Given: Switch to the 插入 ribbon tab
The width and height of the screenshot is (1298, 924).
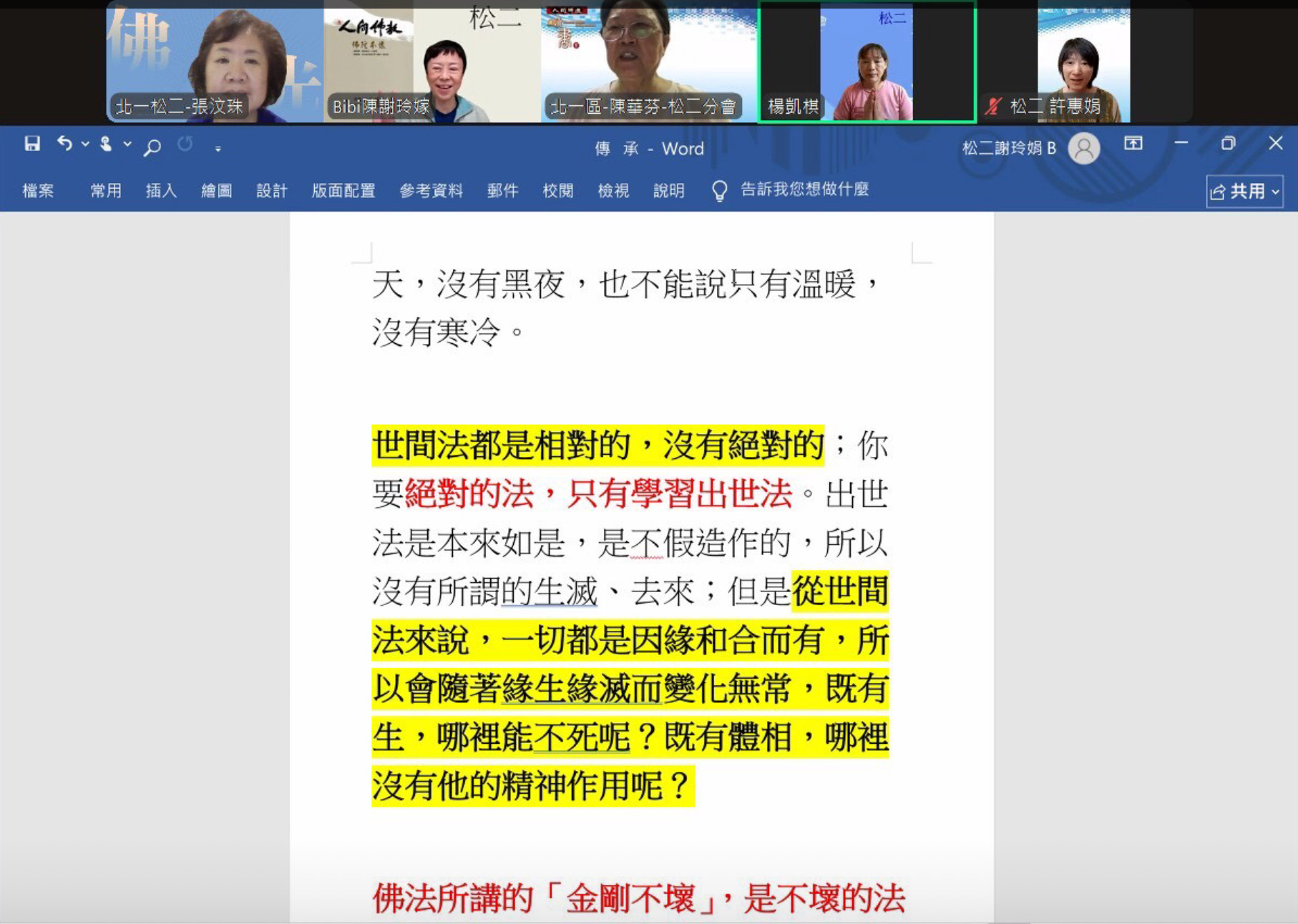Looking at the screenshot, I should click(161, 190).
